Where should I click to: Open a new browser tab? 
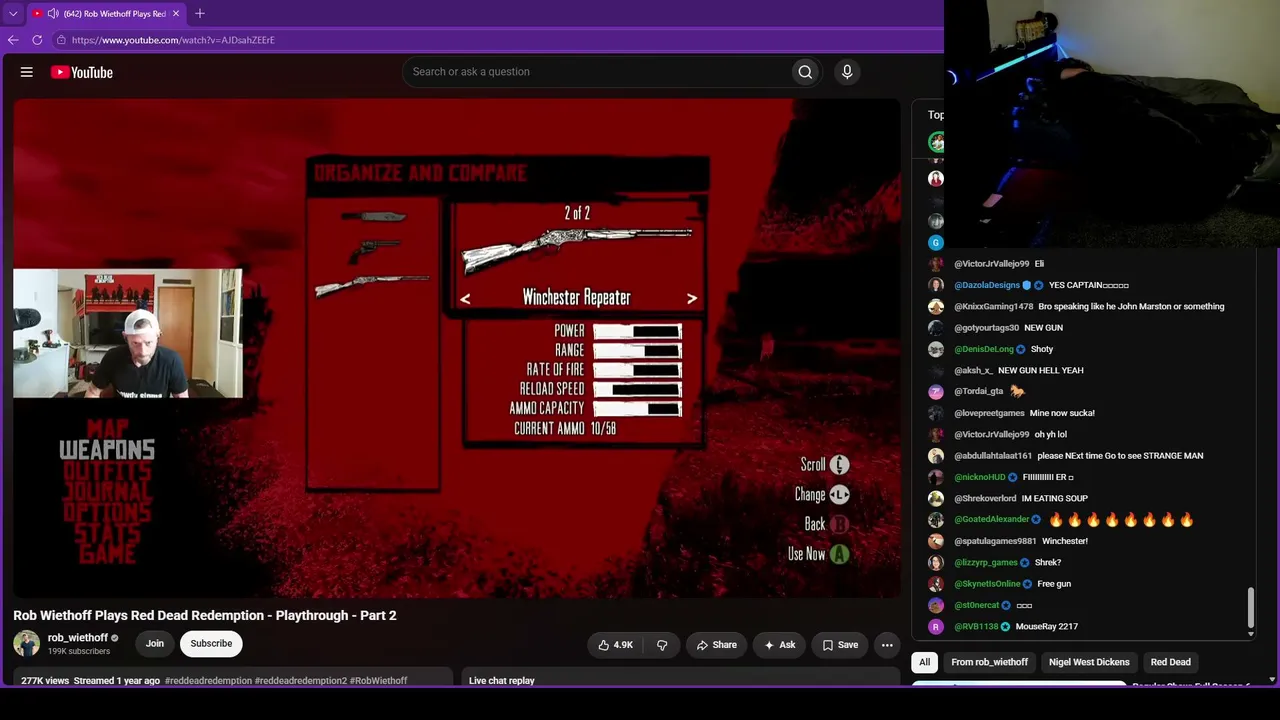click(x=200, y=13)
